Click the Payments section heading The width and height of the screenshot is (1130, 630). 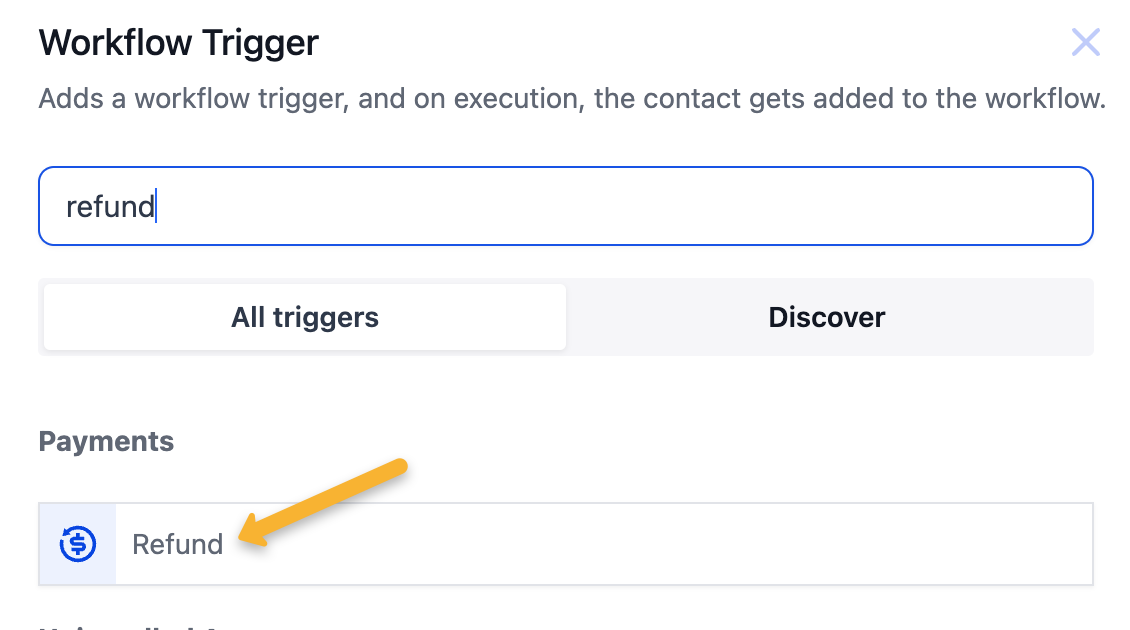click(106, 442)
